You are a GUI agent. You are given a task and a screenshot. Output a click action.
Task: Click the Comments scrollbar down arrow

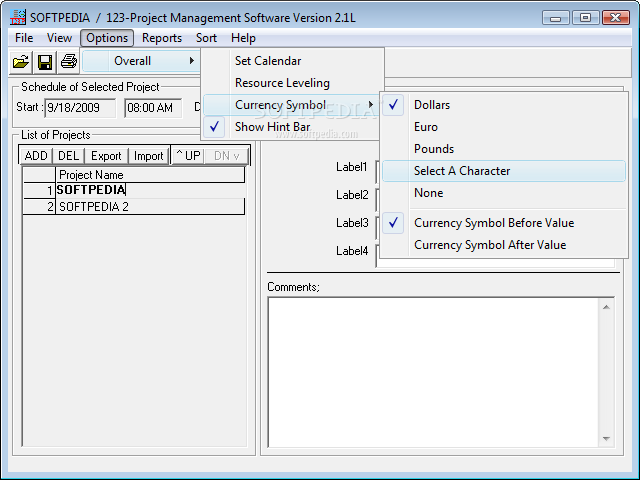click(606, 439)
